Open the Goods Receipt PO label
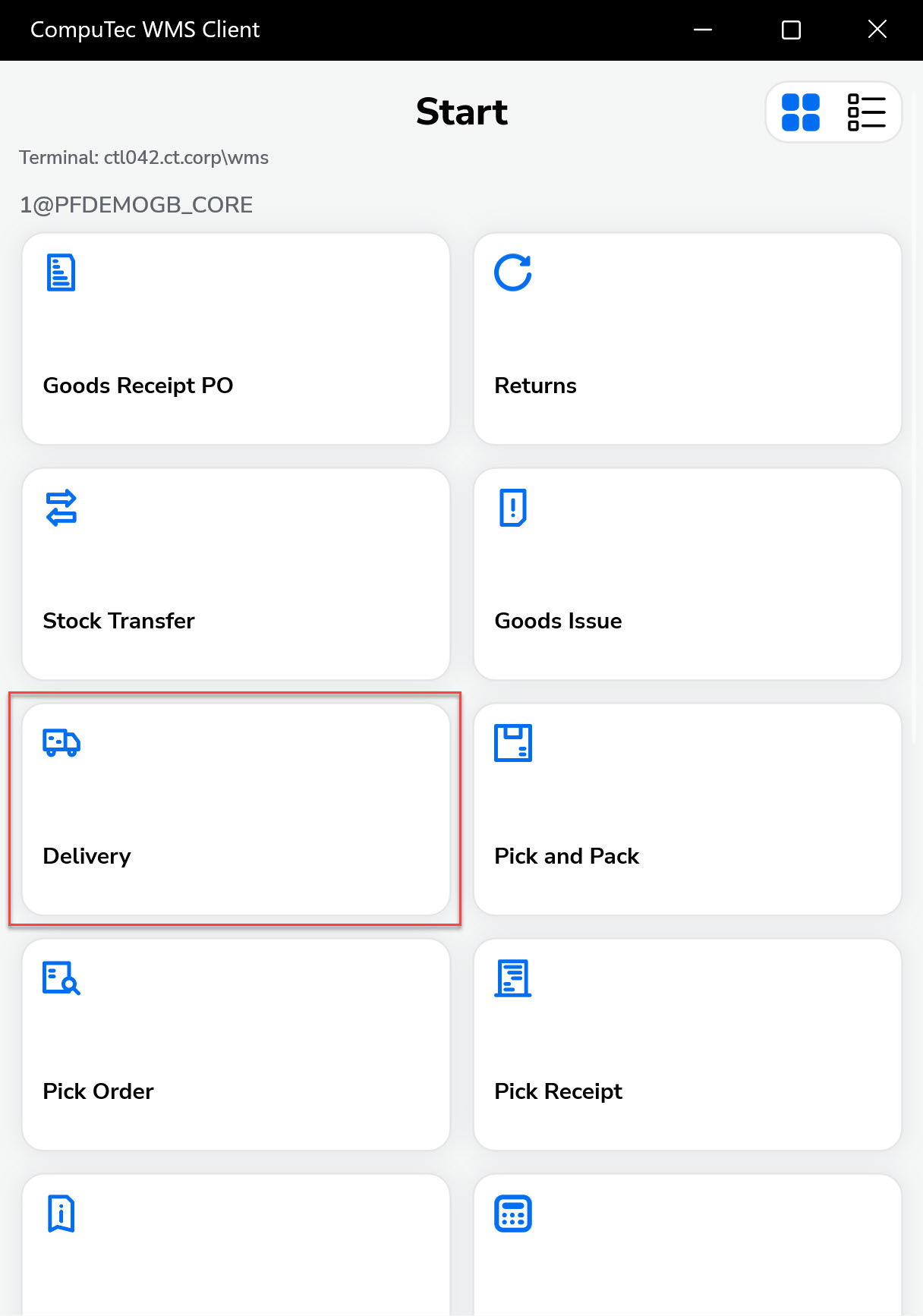The image size is (923, 1316). coord(138,386)
